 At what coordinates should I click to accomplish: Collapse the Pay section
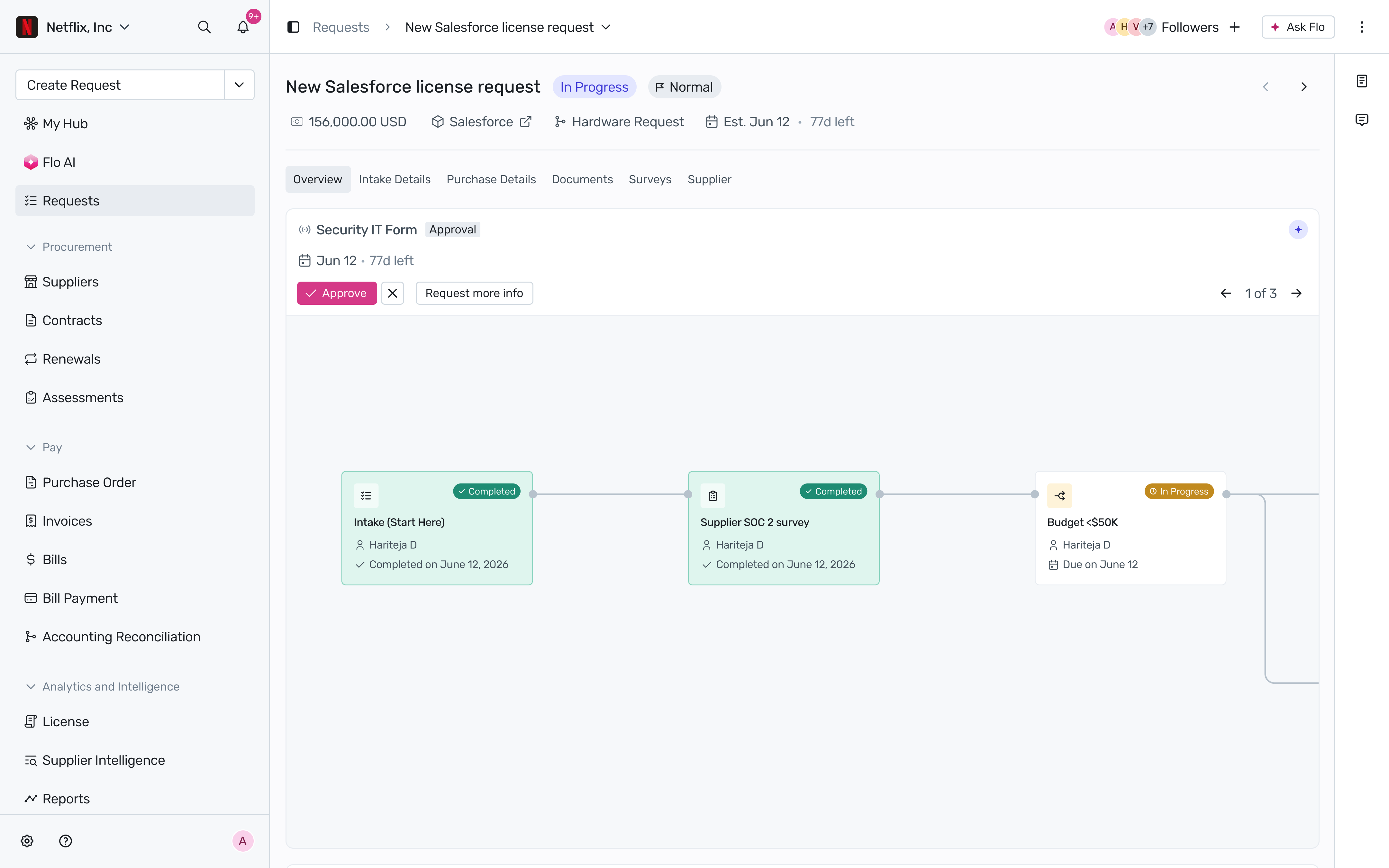click(x=44, y=447)
